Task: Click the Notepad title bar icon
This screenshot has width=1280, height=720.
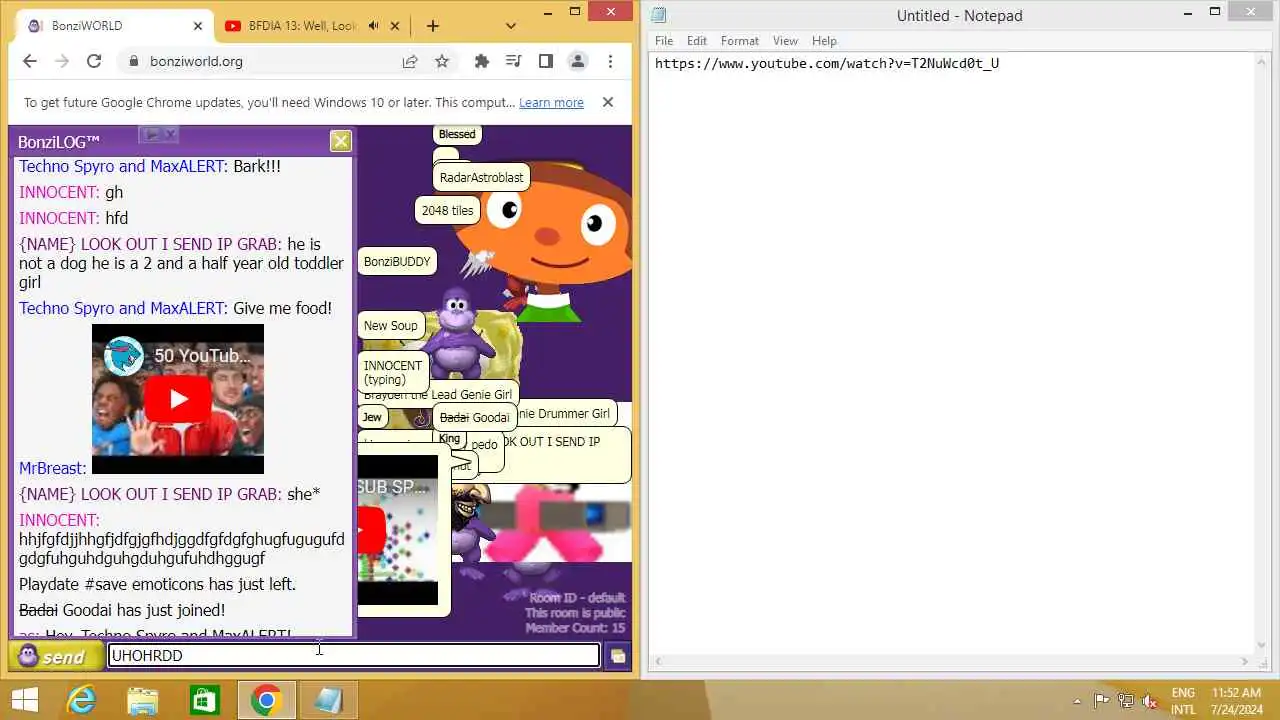Action: [x=659, y=15]
